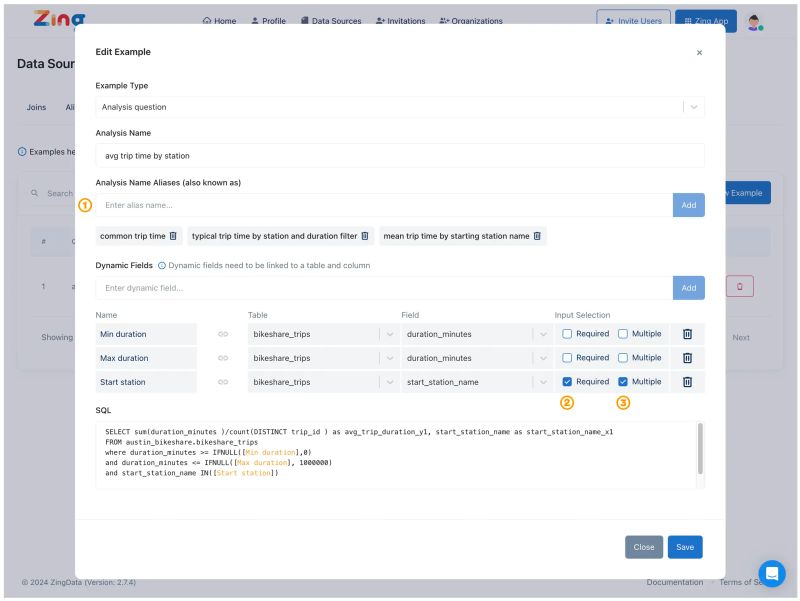Focus the 'Enter alias name' input
This screenshot has height=601, width=800.
point(384,205)
